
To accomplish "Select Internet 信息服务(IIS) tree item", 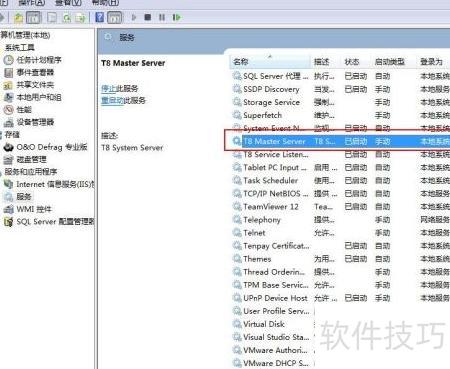I will coord(55,184).
